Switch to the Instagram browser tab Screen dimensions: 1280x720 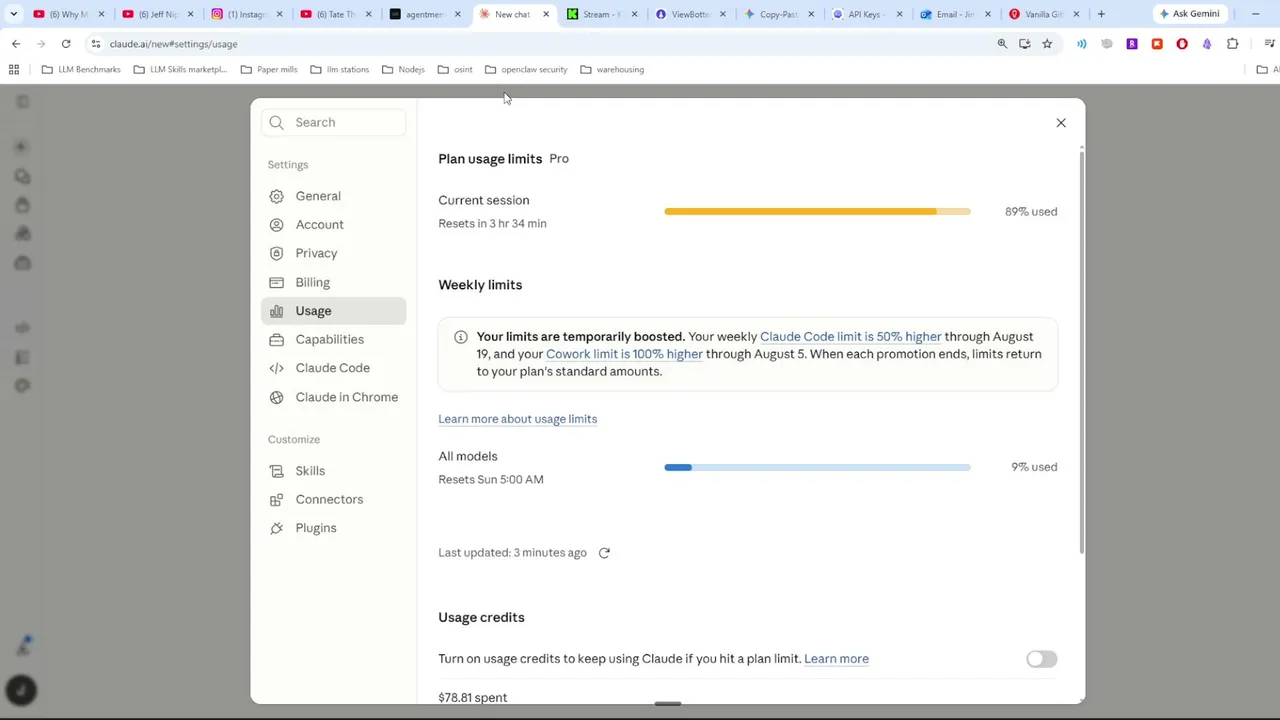[247, 14]
